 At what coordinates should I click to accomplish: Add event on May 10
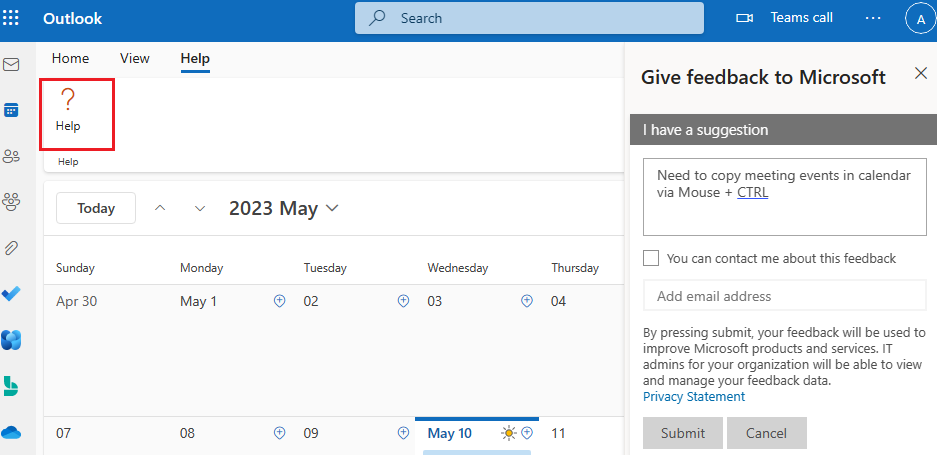527,432
